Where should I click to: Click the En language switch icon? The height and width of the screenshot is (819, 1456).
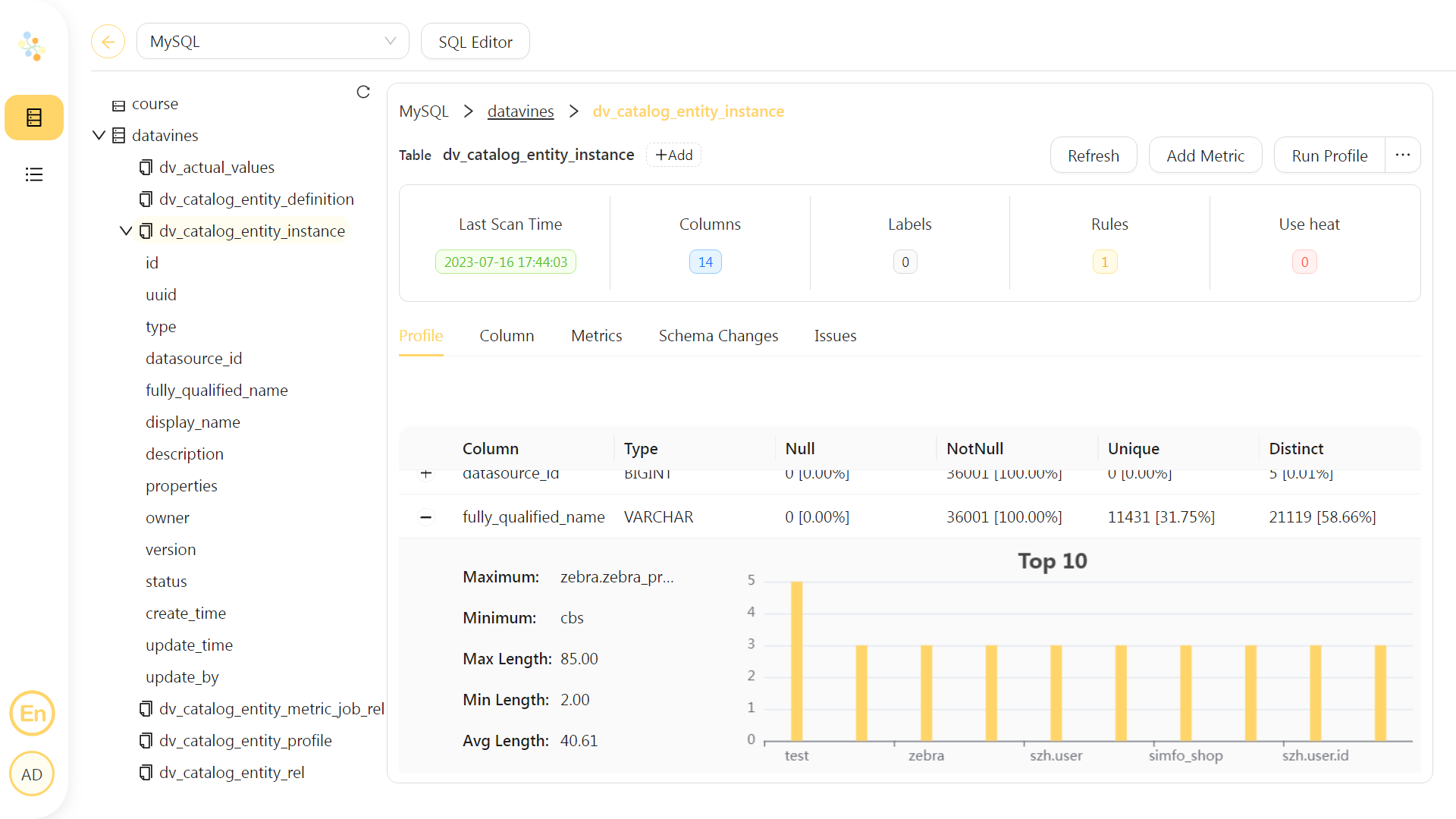pyautogui.click(x=32, y=714)
